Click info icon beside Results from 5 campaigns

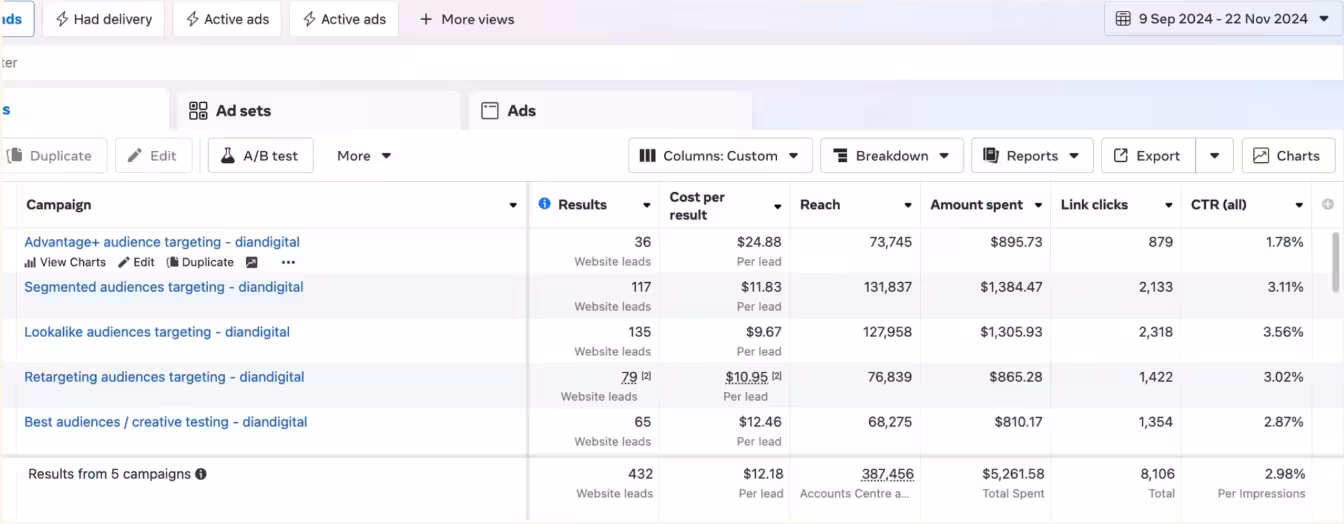coord(201,474)
